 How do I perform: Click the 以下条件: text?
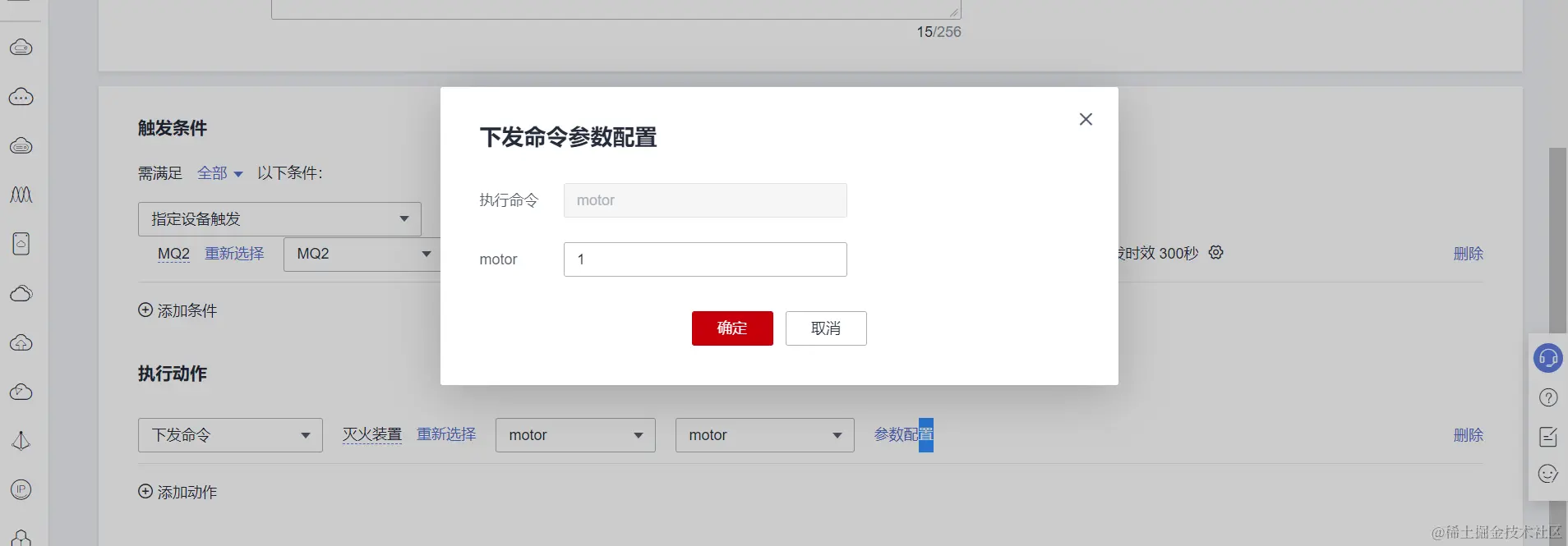click(x=290, y=173)
